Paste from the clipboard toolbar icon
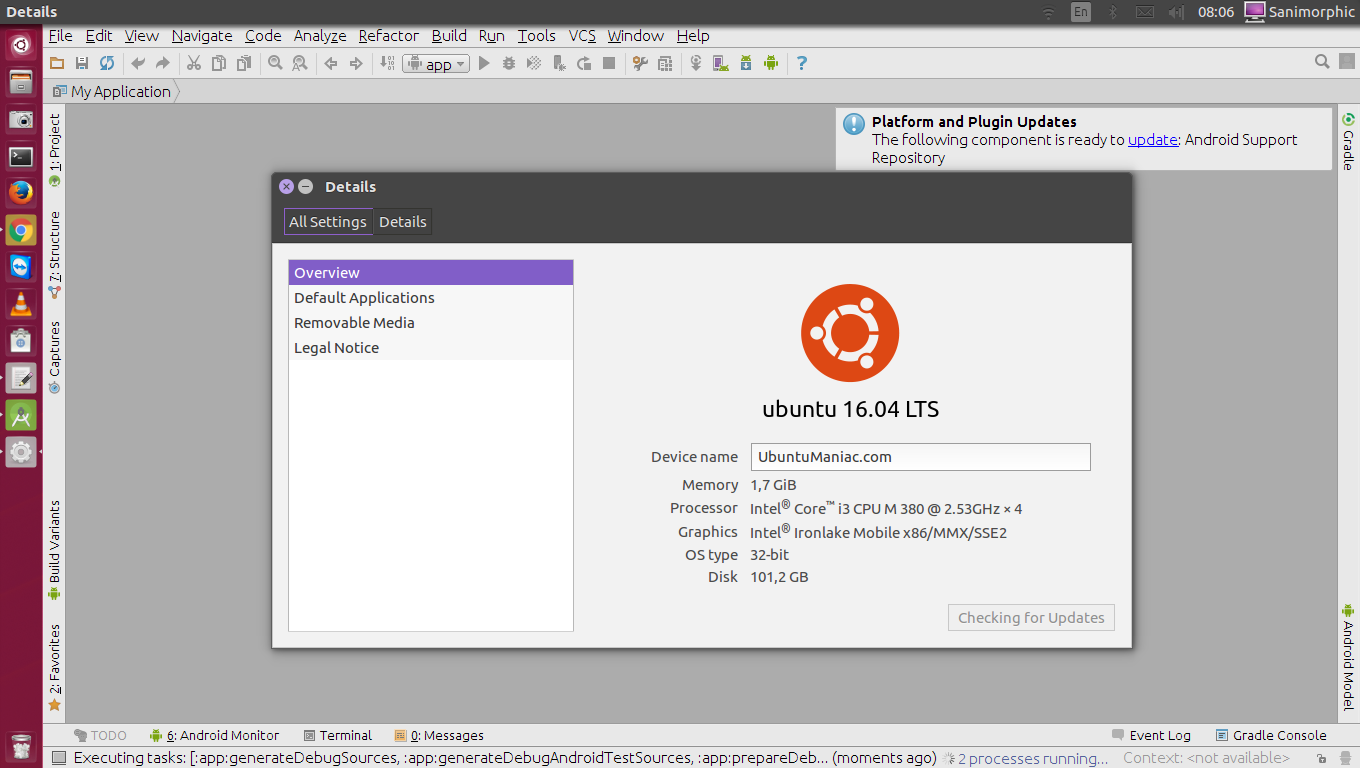The height and width of the screenshot is (768, 1360). click(244, 63)
